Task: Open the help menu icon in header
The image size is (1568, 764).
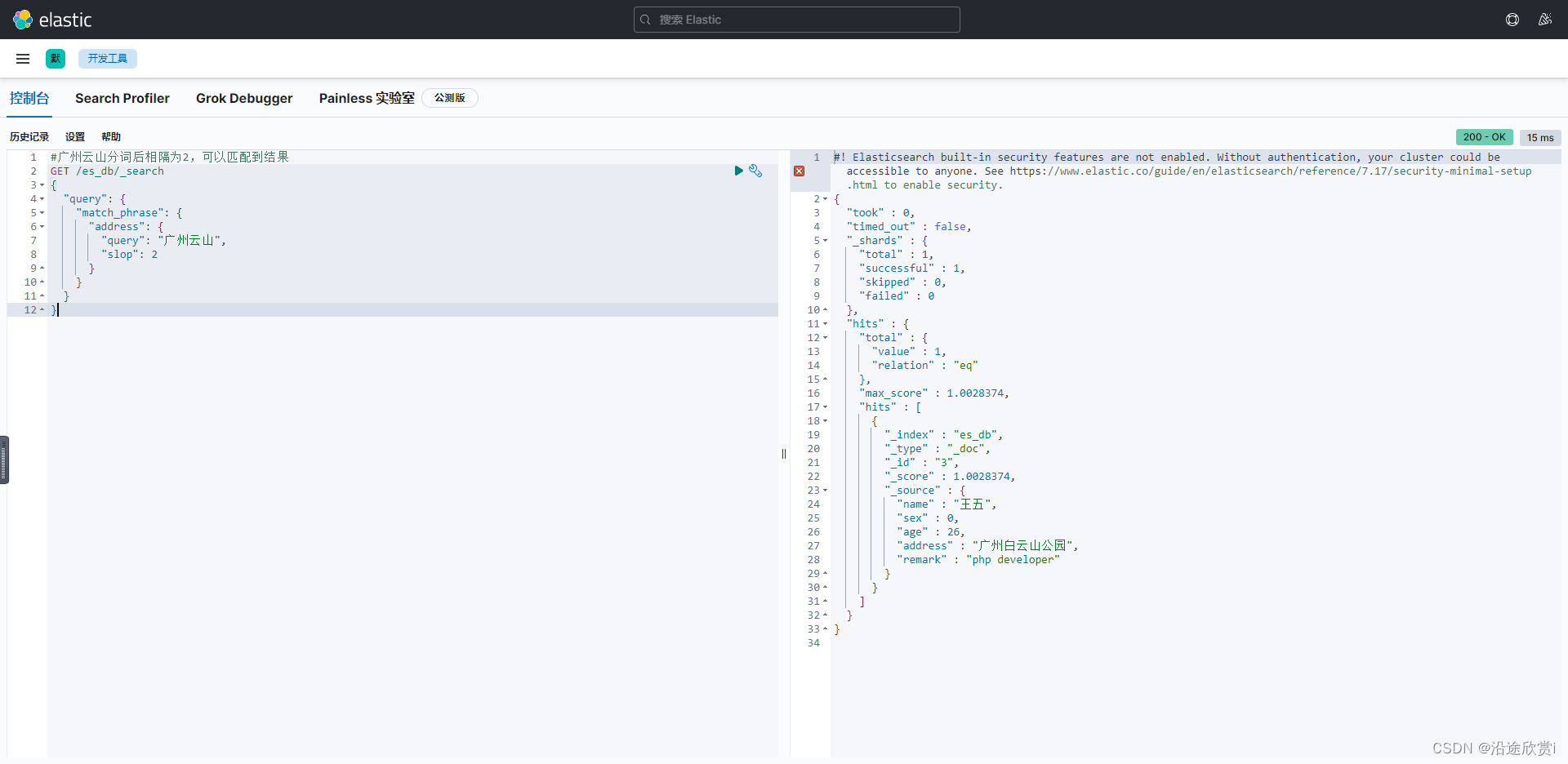Action: tap(1512, 20)
